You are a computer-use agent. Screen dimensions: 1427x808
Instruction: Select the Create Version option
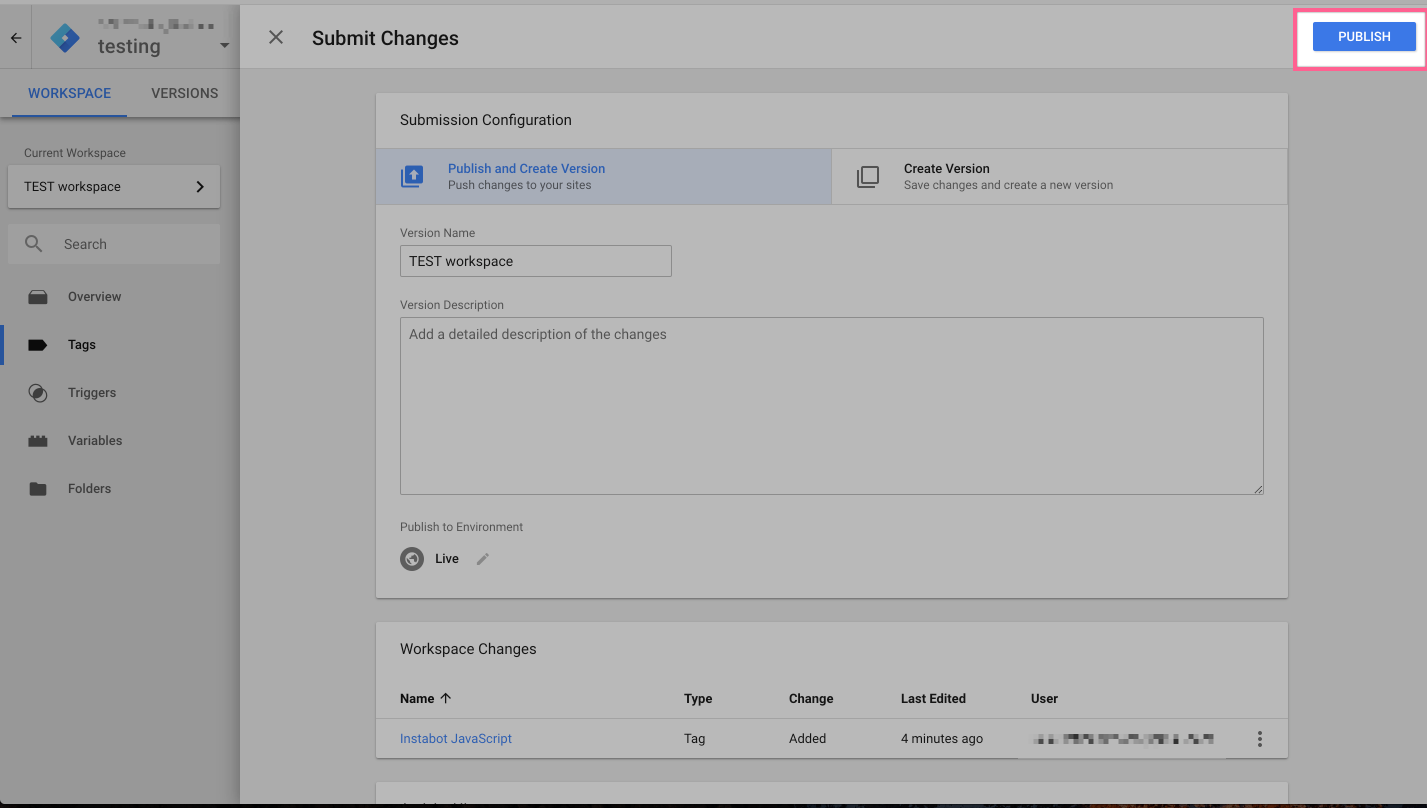[1060, 177]
